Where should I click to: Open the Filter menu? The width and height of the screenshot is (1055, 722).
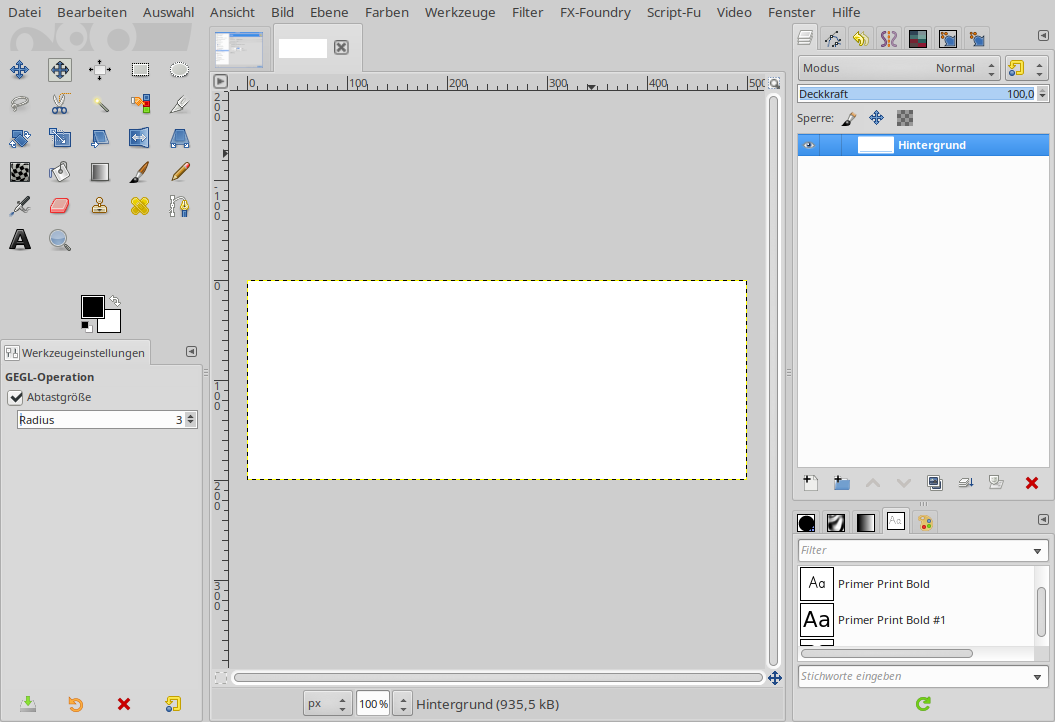[527, 12]
